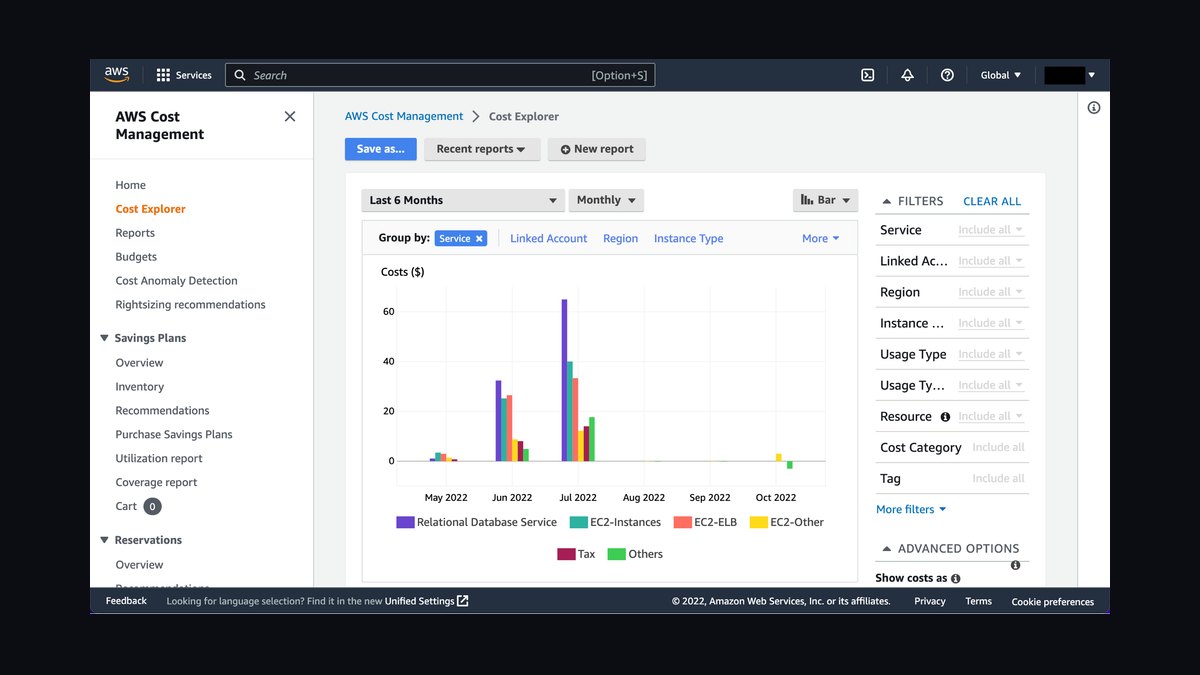Click the tallest Jul 2022 purple bar
The height and width of the screenshot is (675, 1200).
[x=564, y=380]
